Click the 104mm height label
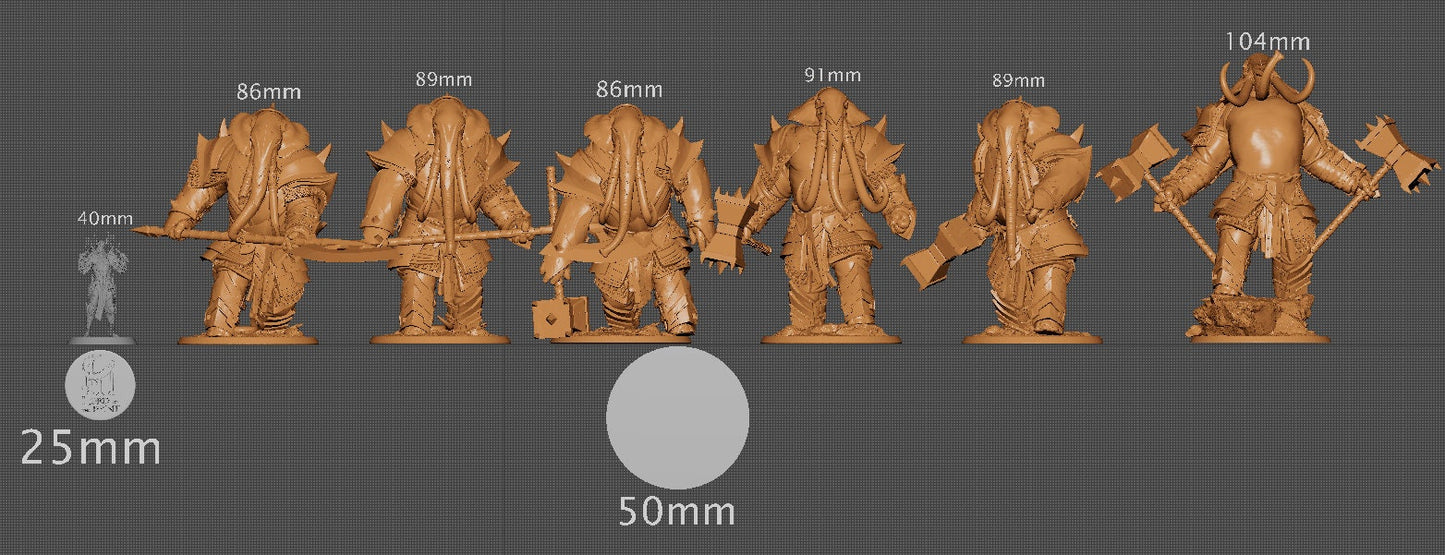Image resolution: width=1445 pixels, height=555 pixels. 1267,41
